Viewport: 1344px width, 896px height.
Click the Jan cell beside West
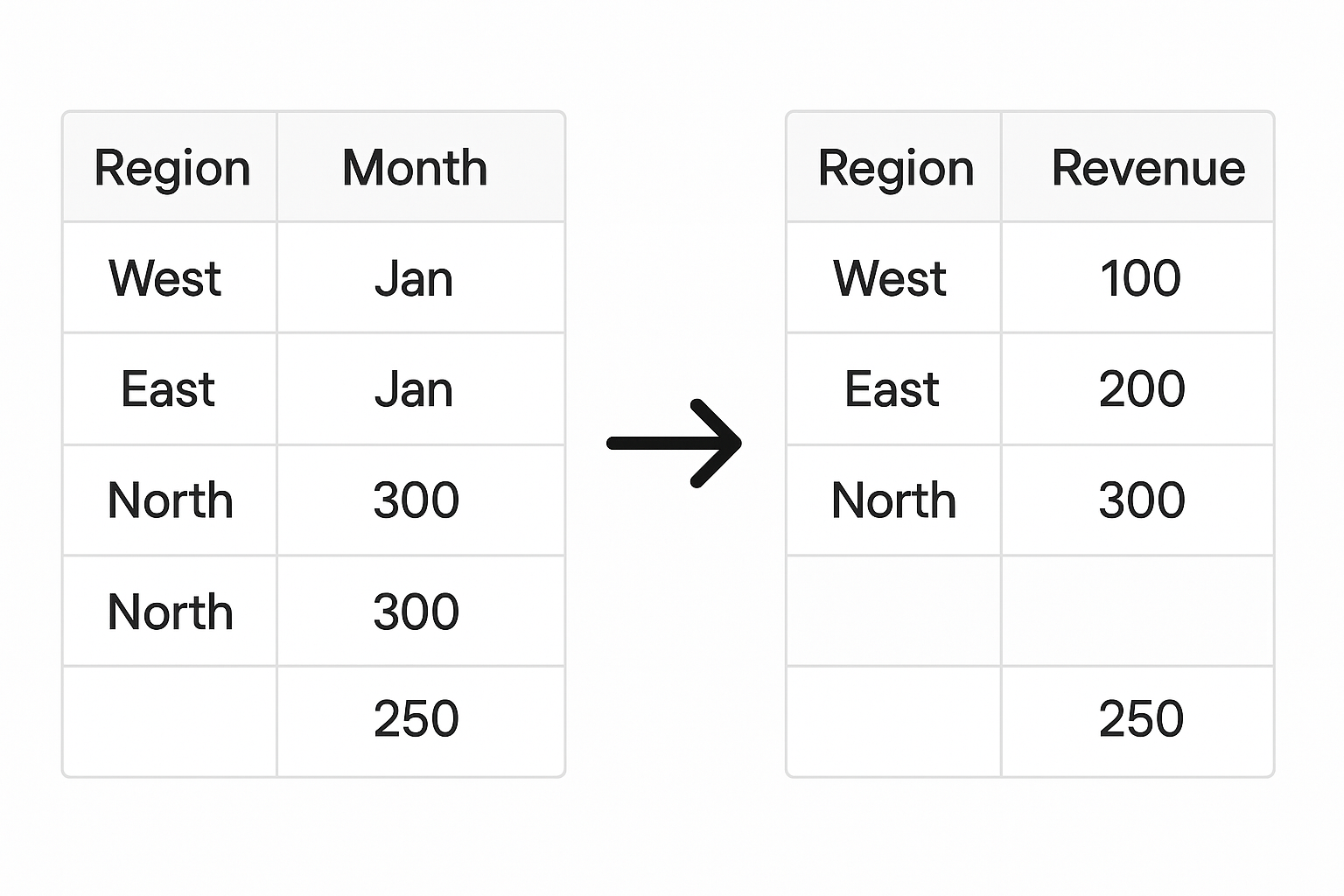pyautogui.click(x=414, y=278)
